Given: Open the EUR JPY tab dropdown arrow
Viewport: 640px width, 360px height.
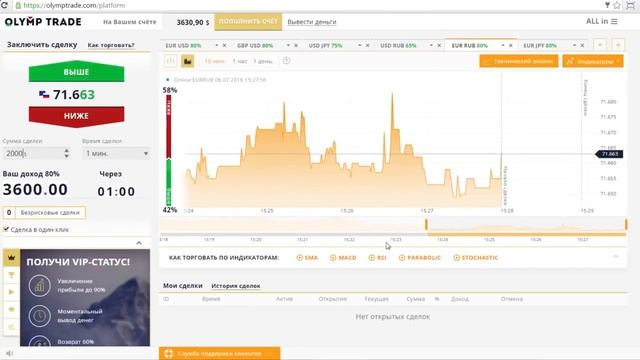Looking at the screenshot, I should 574,45.
